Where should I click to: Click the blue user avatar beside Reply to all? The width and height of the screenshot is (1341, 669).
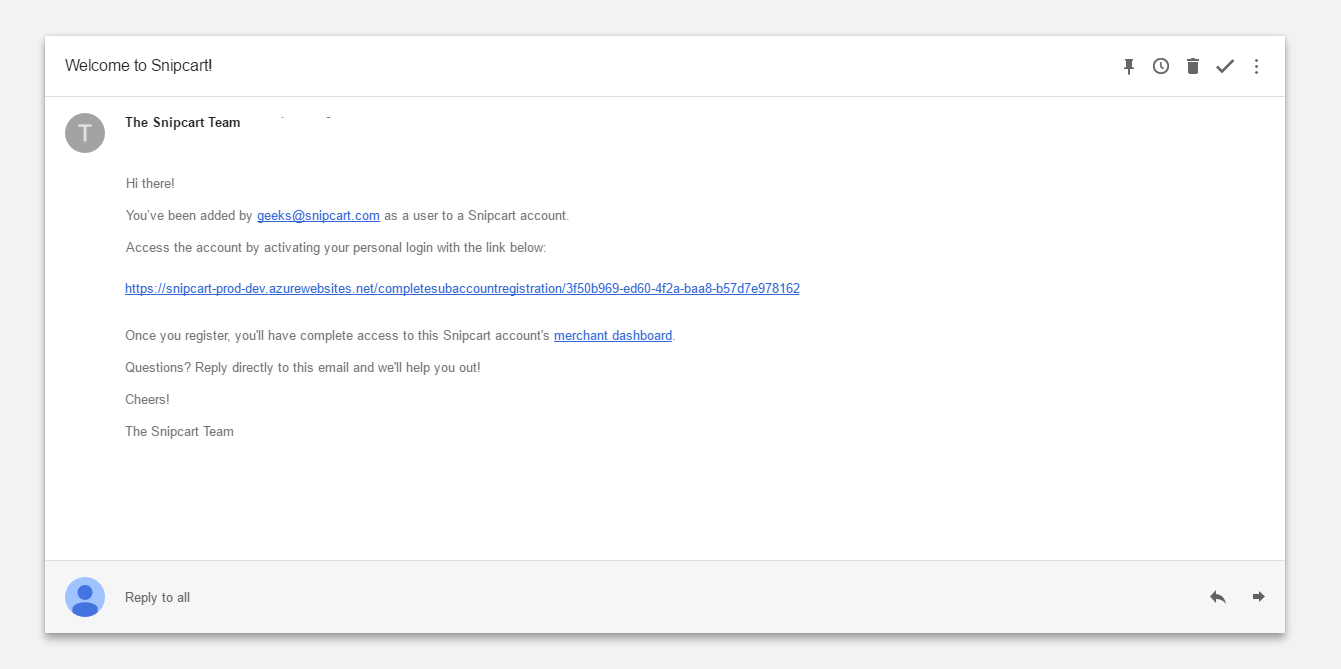85,597
